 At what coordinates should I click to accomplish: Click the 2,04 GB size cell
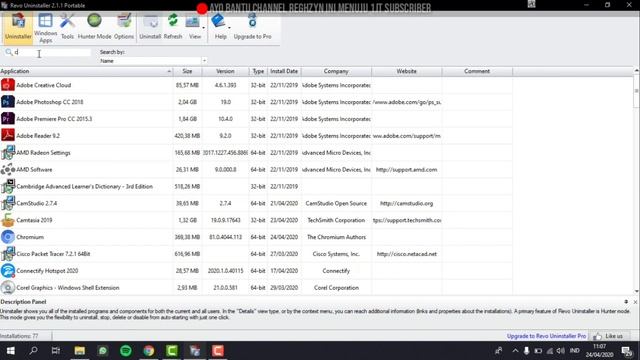point(187,102)
